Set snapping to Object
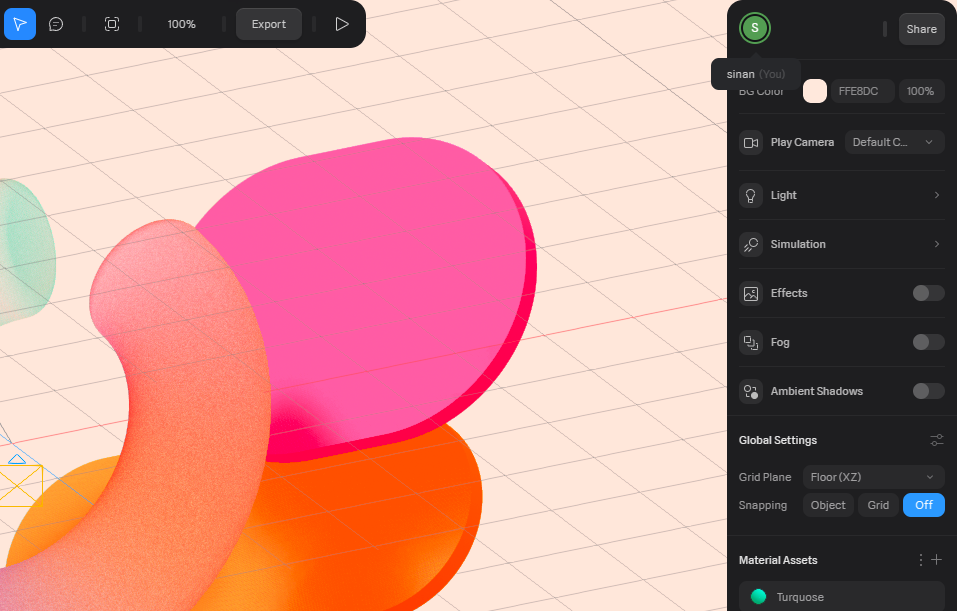 coord(828,505)
